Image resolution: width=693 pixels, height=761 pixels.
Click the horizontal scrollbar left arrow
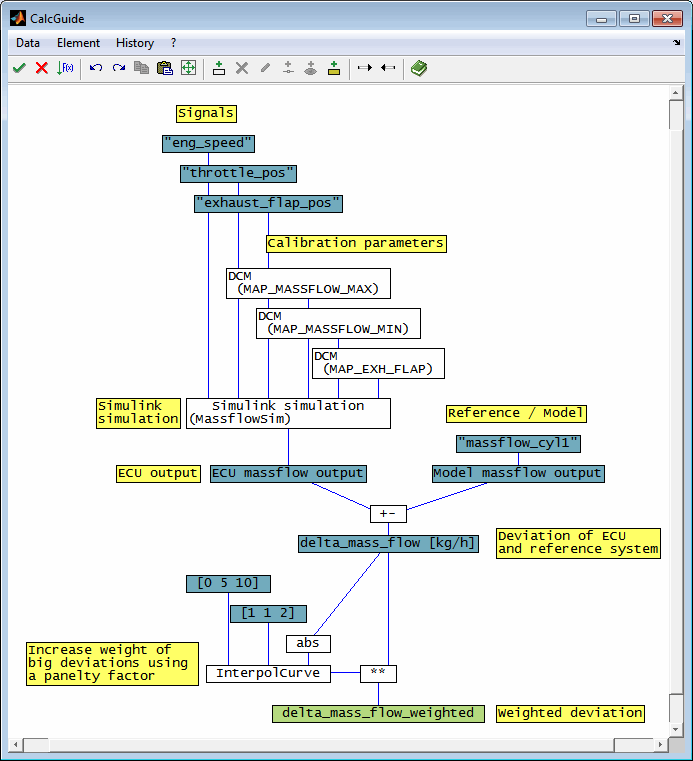tap(16, 744)
